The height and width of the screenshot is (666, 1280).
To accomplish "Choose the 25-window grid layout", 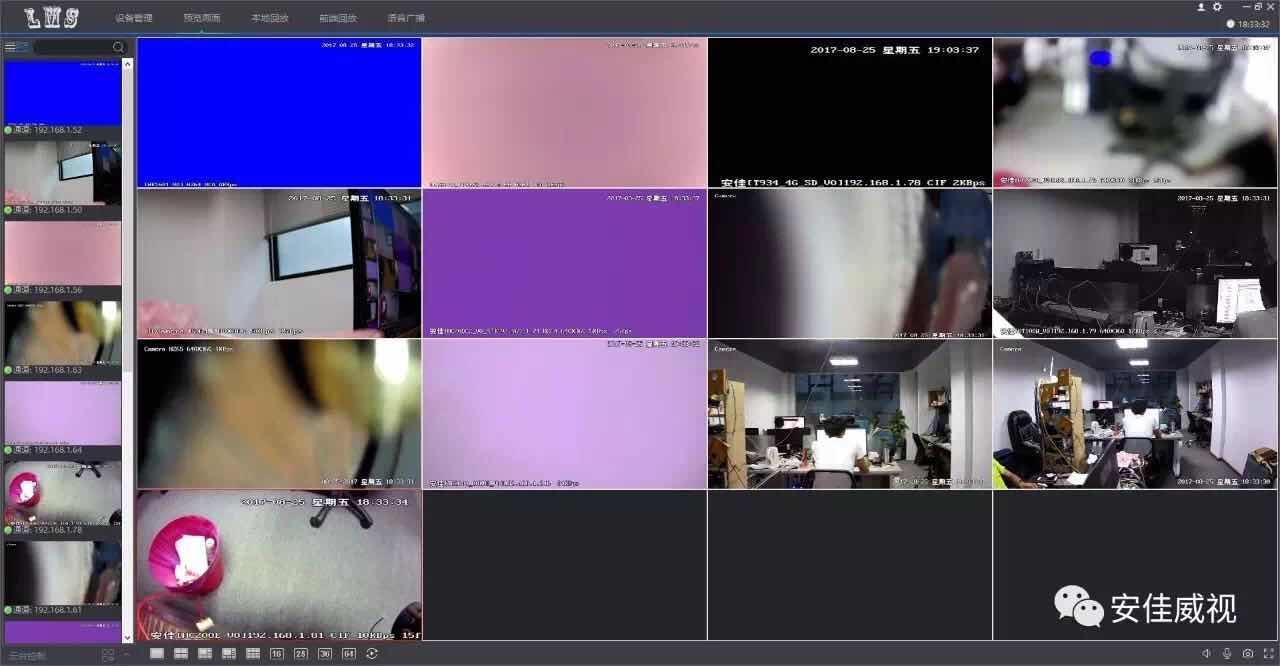I will click(x=301, y=654).
